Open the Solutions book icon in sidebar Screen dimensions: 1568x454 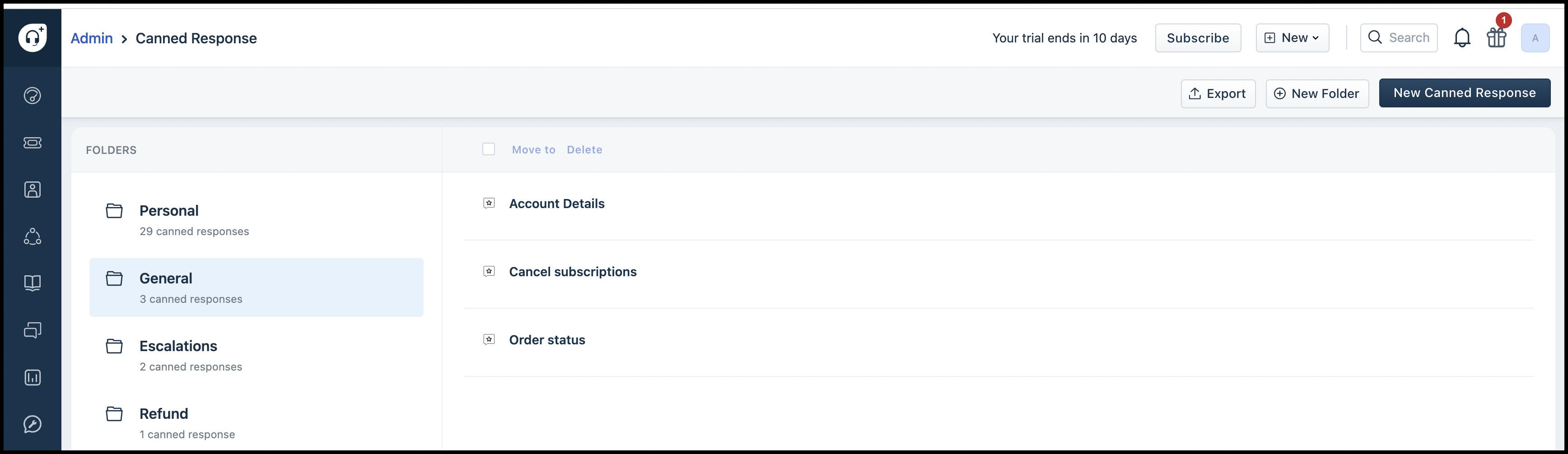coord(32,283)
